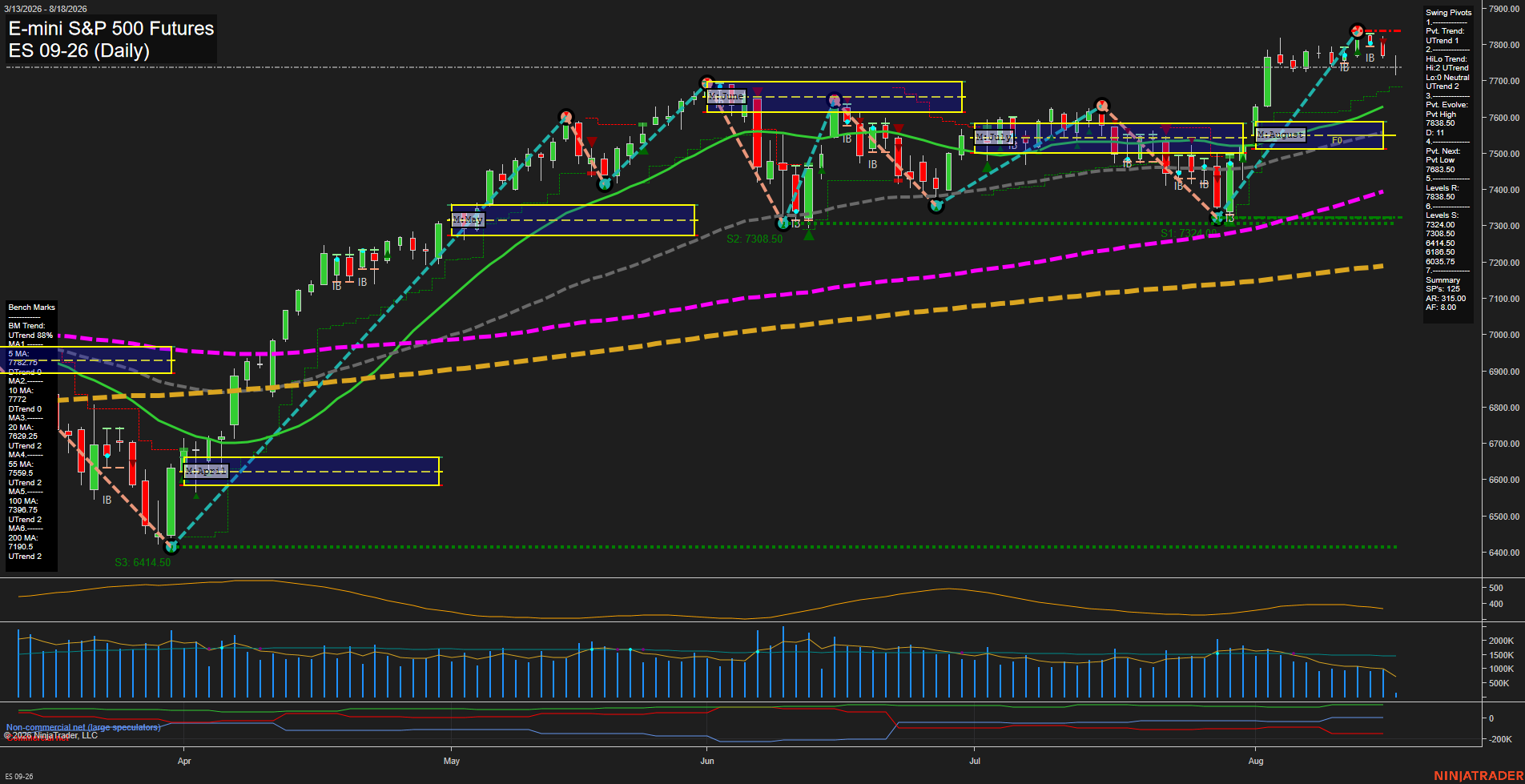Screen dimensions: 1525x784
Task: Click the early-June swing high pivot circle
Action: (706, 82)
